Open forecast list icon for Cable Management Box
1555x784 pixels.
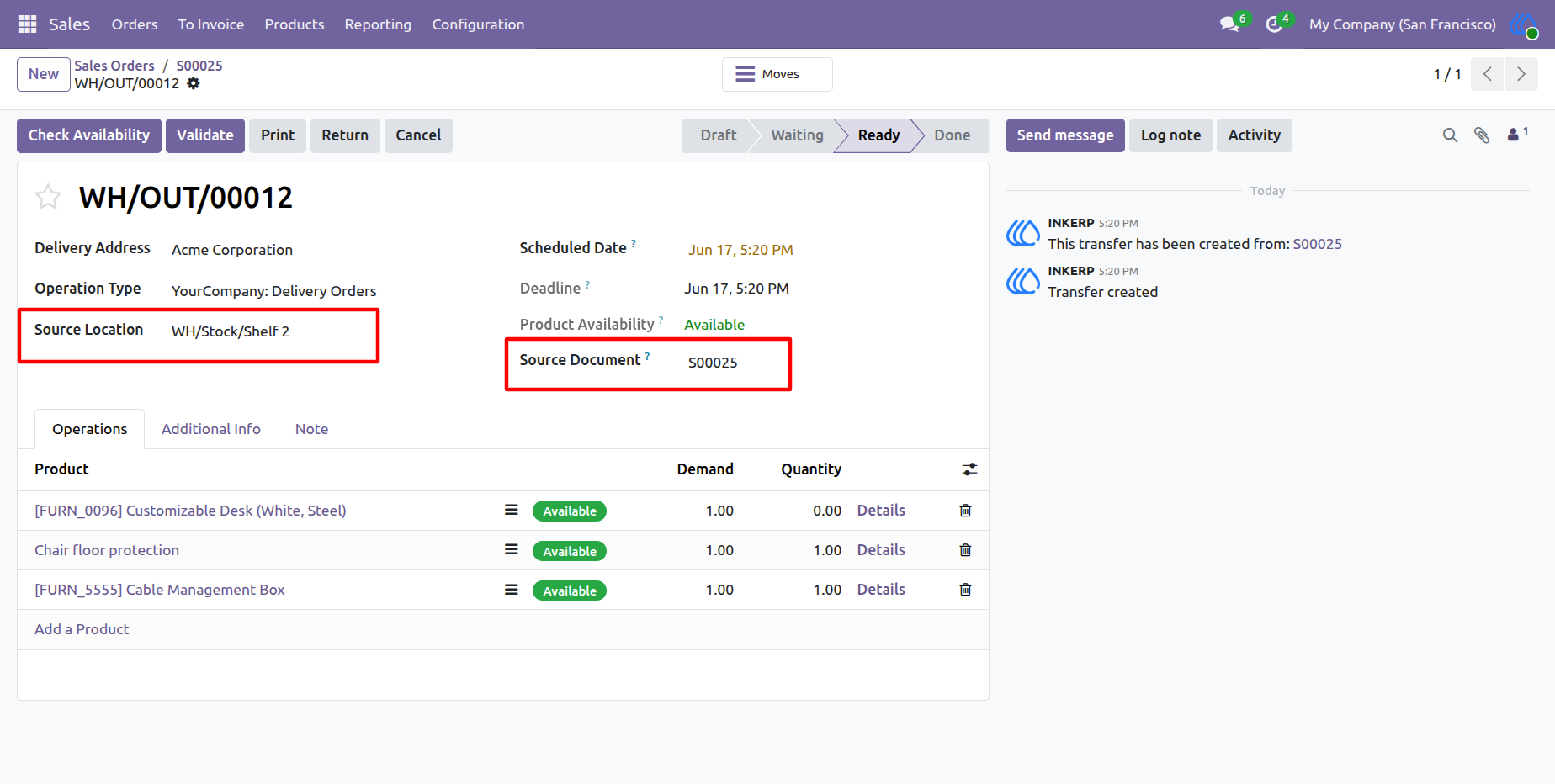(x=511, y=590)
